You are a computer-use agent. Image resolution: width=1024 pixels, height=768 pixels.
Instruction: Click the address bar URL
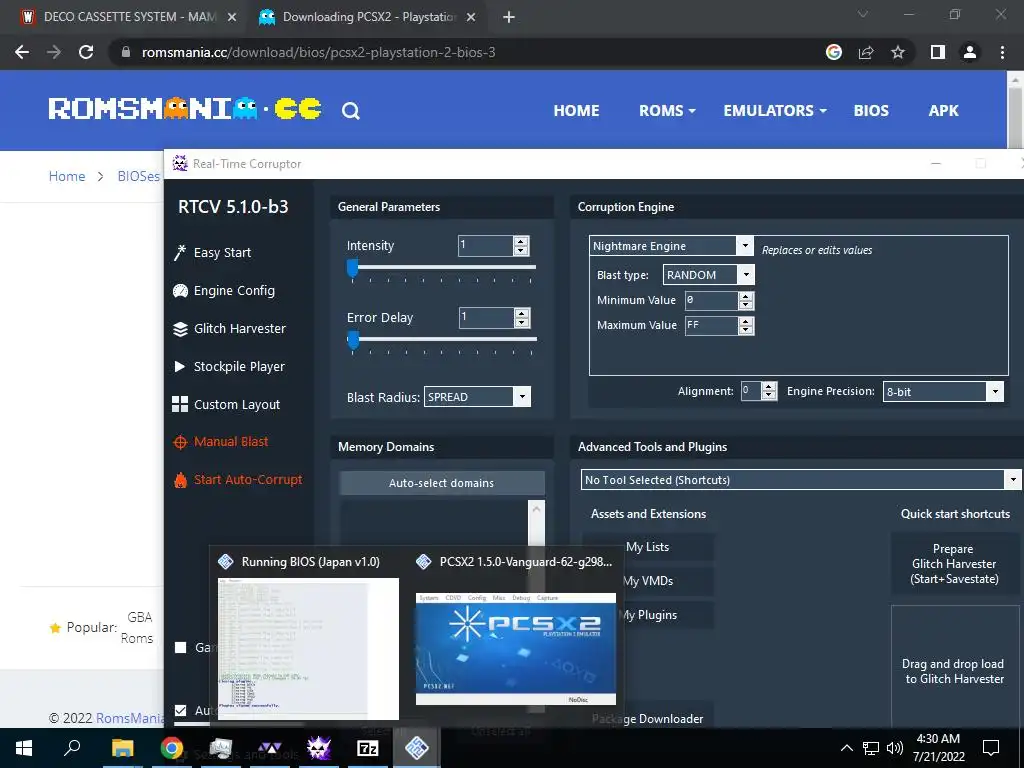pyautogui.click(x=318, y=52)
